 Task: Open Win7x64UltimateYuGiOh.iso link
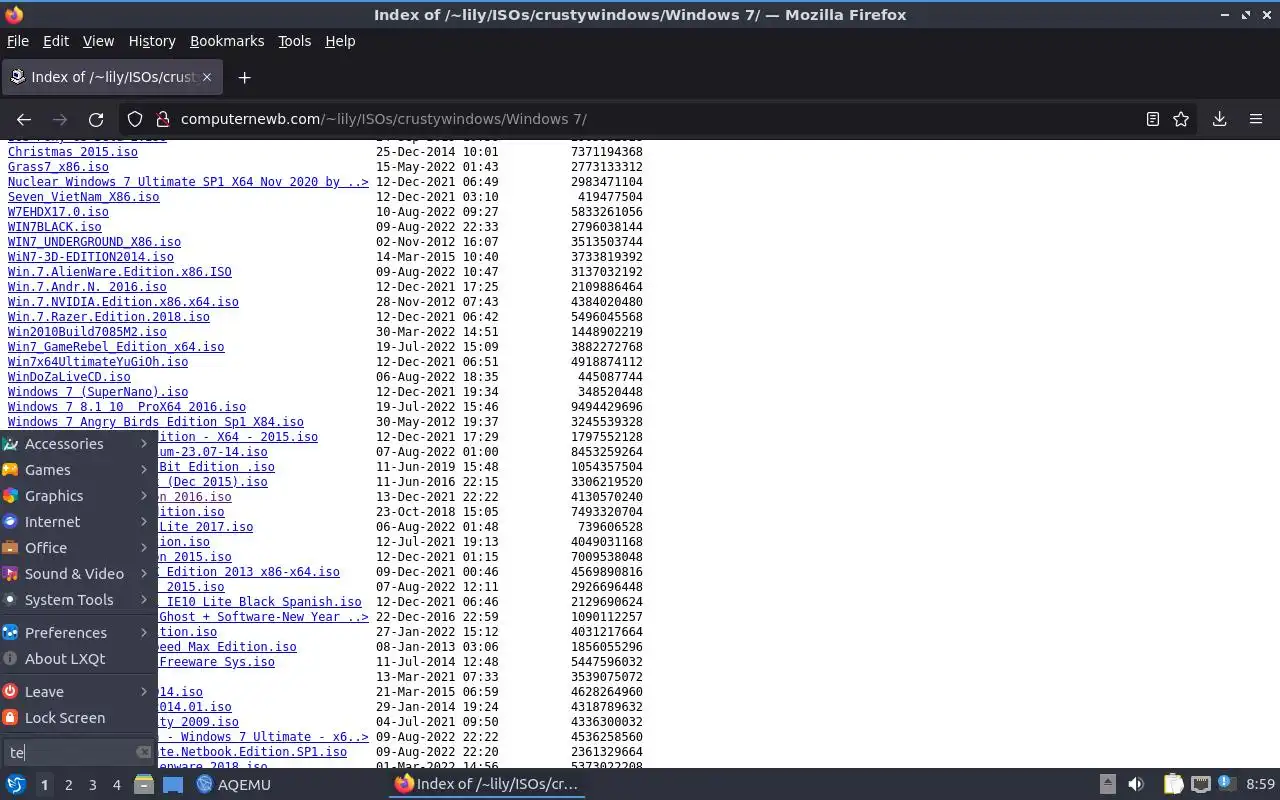click(x=98, y=362)
